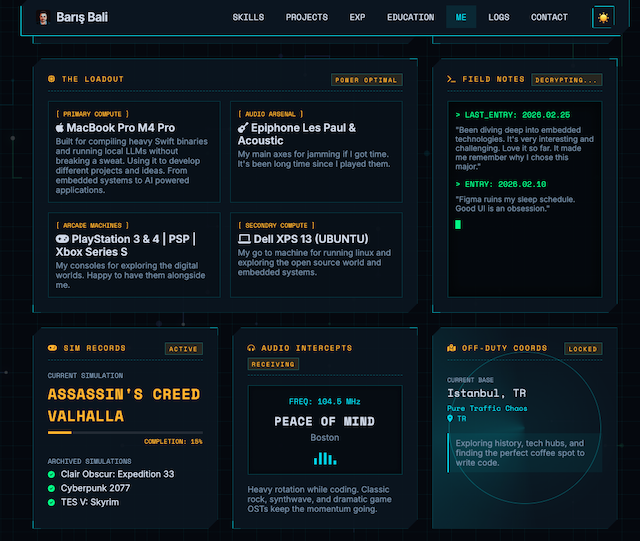Click the Off-Duty Coords map icon

[x=451, y=348]
